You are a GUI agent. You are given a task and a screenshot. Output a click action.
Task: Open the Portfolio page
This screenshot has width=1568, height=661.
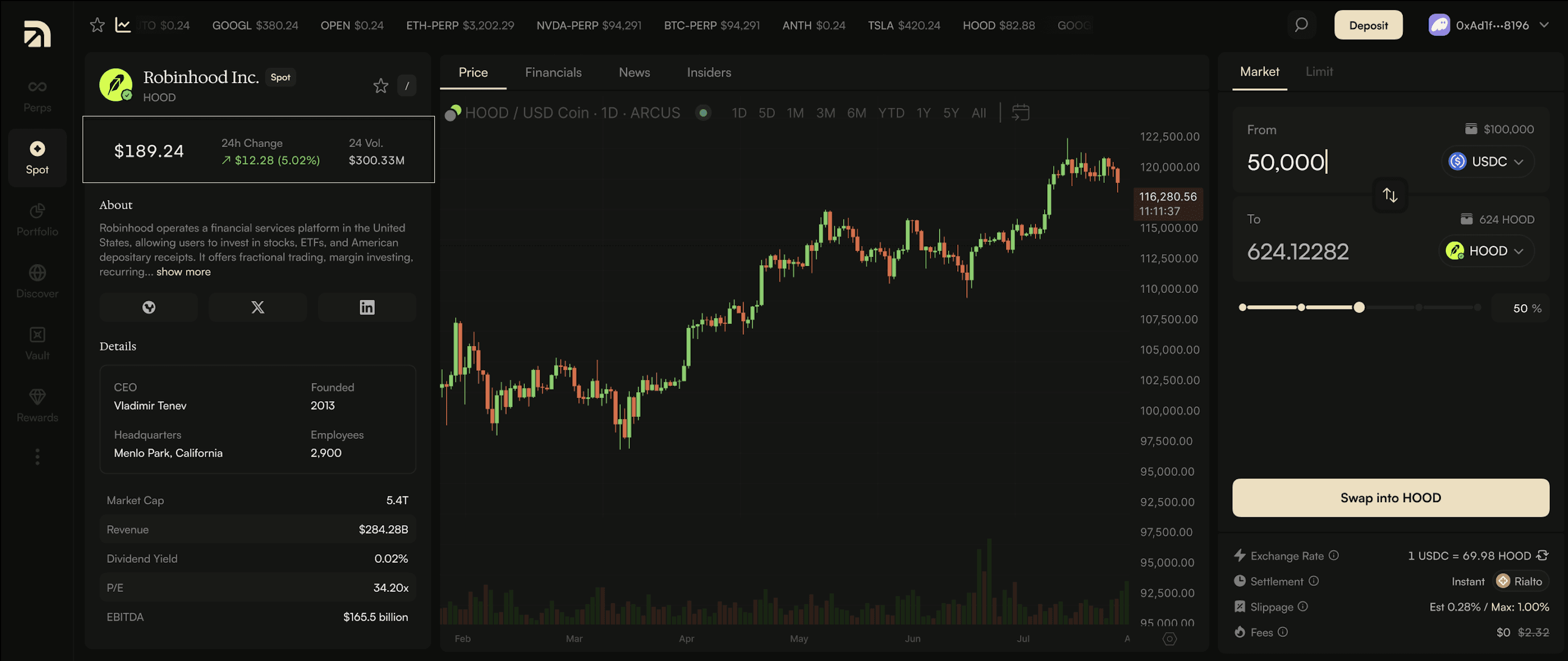pyautogui.click(x=37, y=220)
